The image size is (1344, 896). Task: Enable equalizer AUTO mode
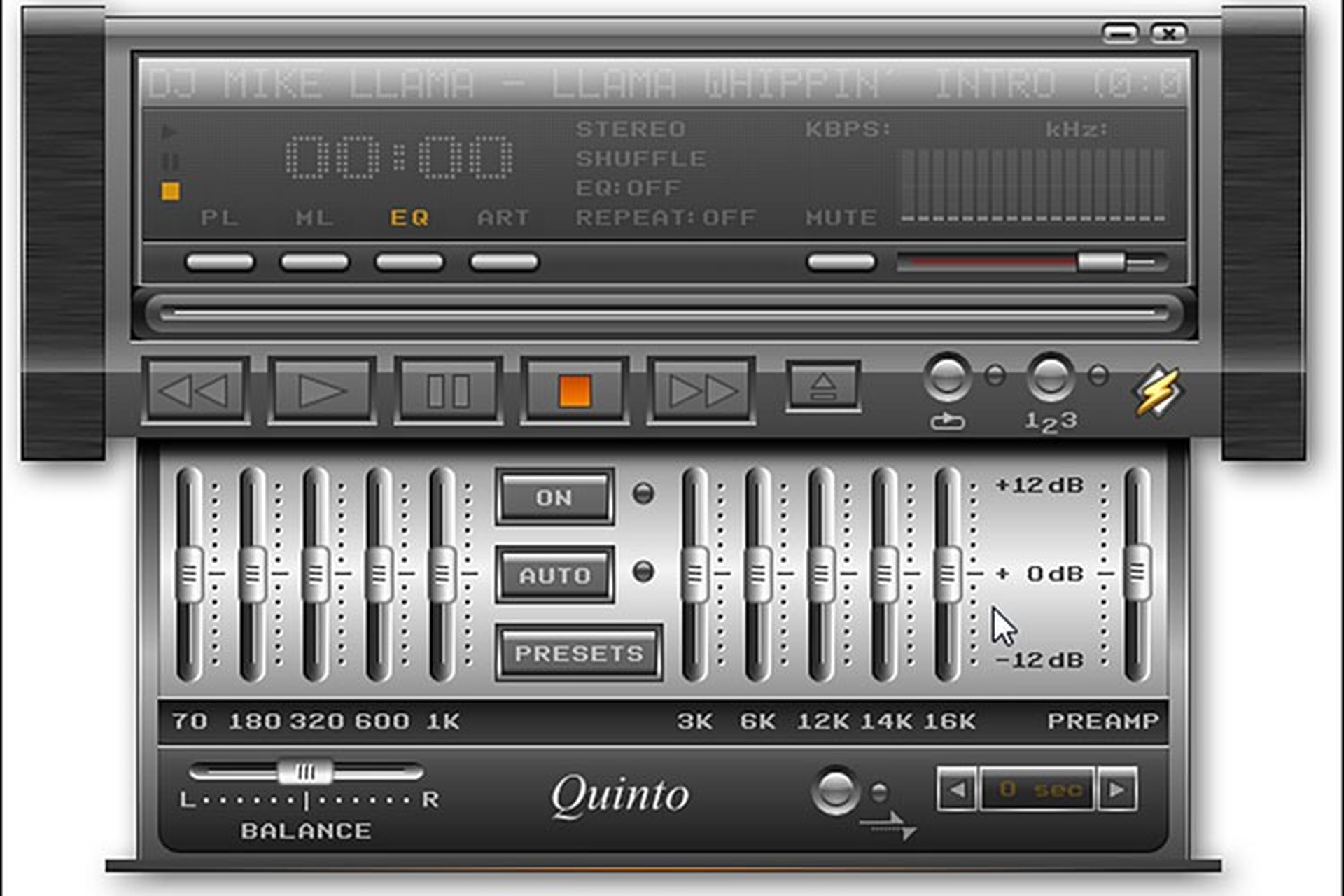(554, 575)
